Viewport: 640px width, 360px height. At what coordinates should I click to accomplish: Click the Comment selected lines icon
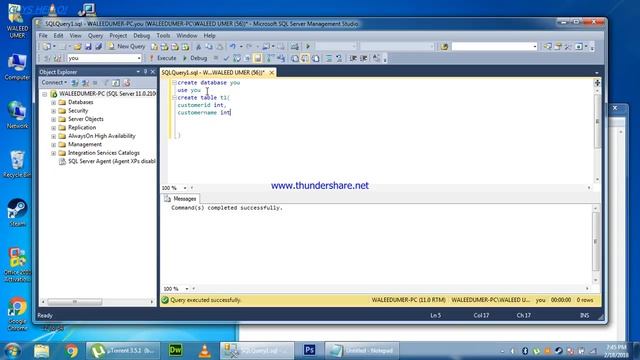pyautogui.click(x=329, y=58)
